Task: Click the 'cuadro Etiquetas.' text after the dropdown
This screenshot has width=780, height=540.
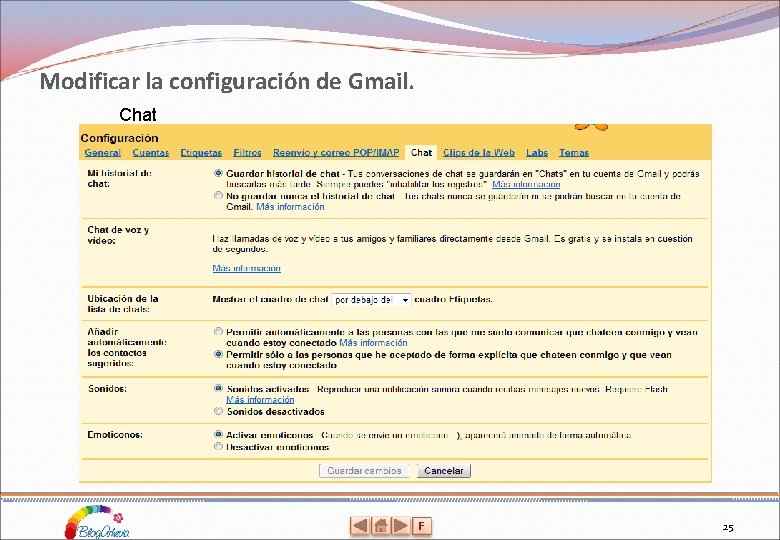Action: (453, 299)
